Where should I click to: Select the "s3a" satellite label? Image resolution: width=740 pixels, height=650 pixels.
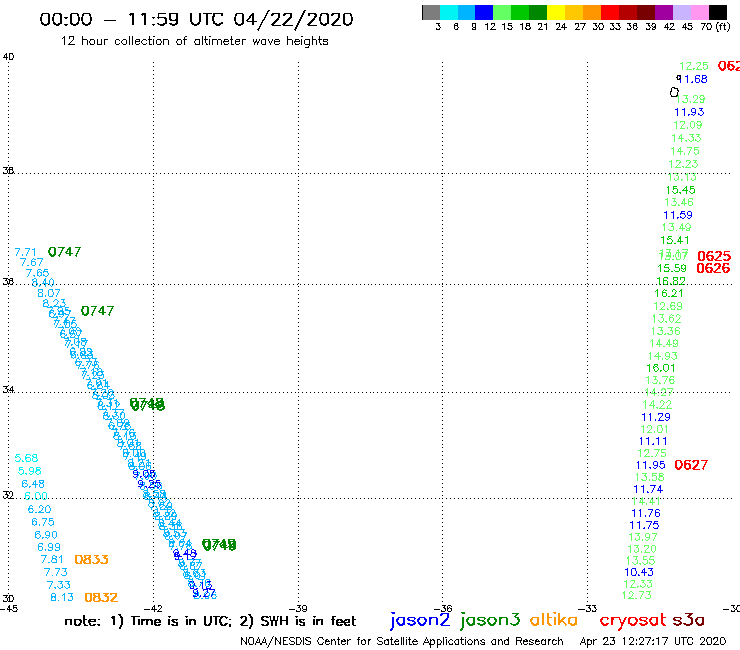click(x=688, y=620)
